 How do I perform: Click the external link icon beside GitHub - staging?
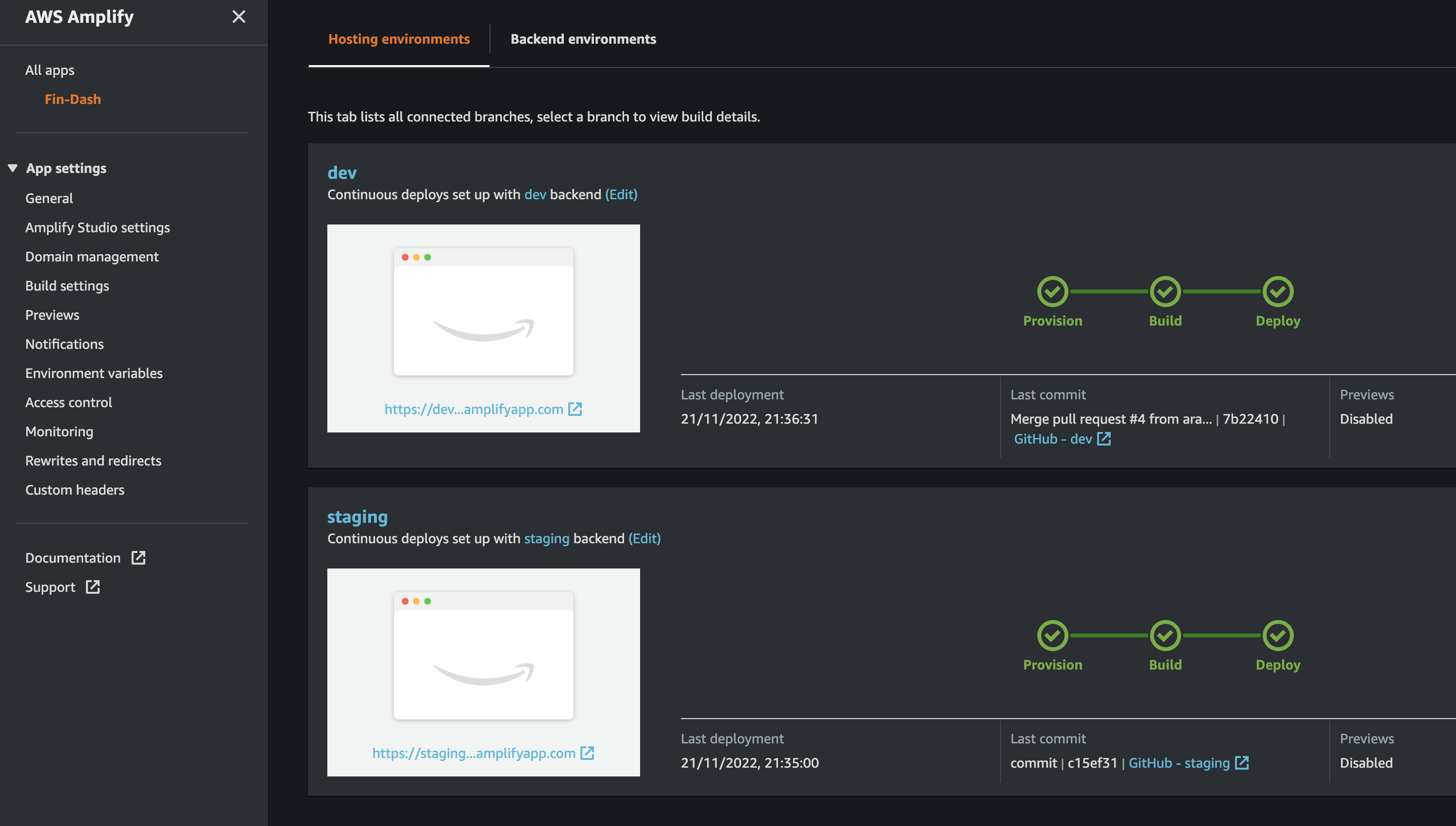(1243, 763)
